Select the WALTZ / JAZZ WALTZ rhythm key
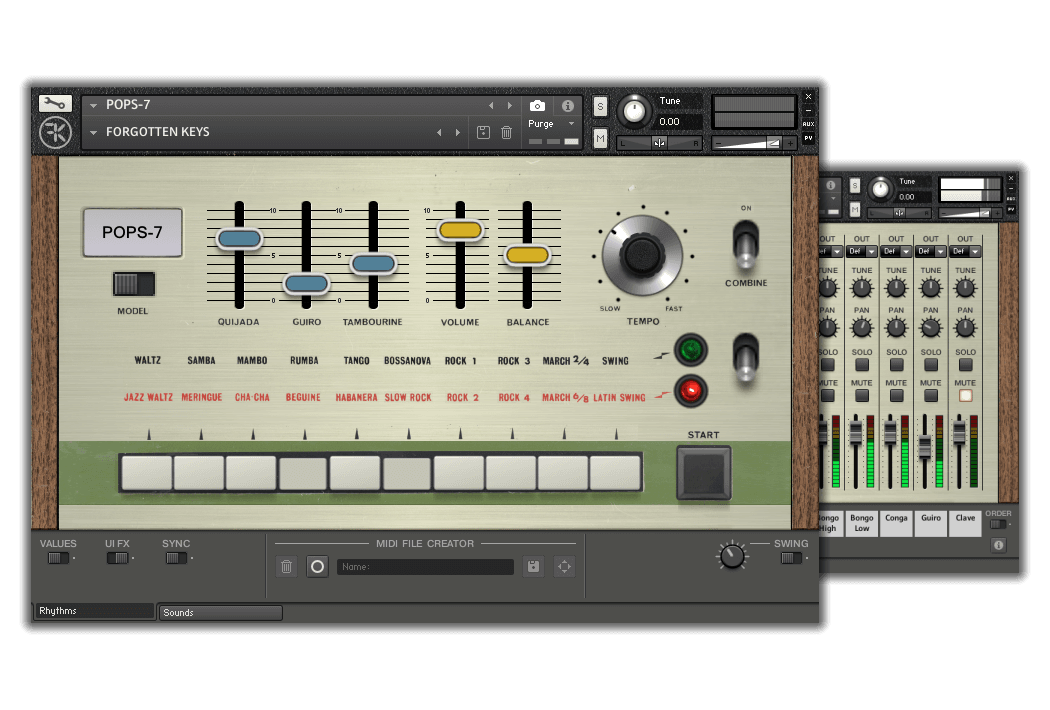 tap(147, 472)
